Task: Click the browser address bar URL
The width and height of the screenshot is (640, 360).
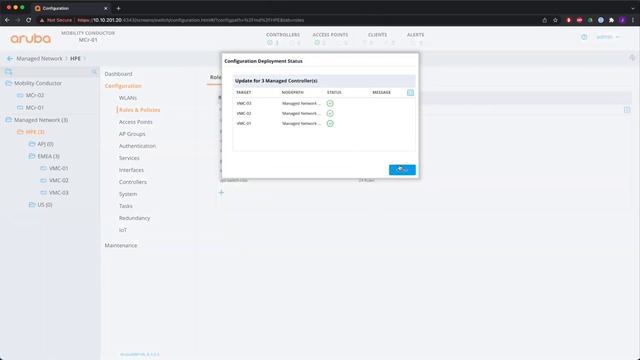Action: coord(191,20)
